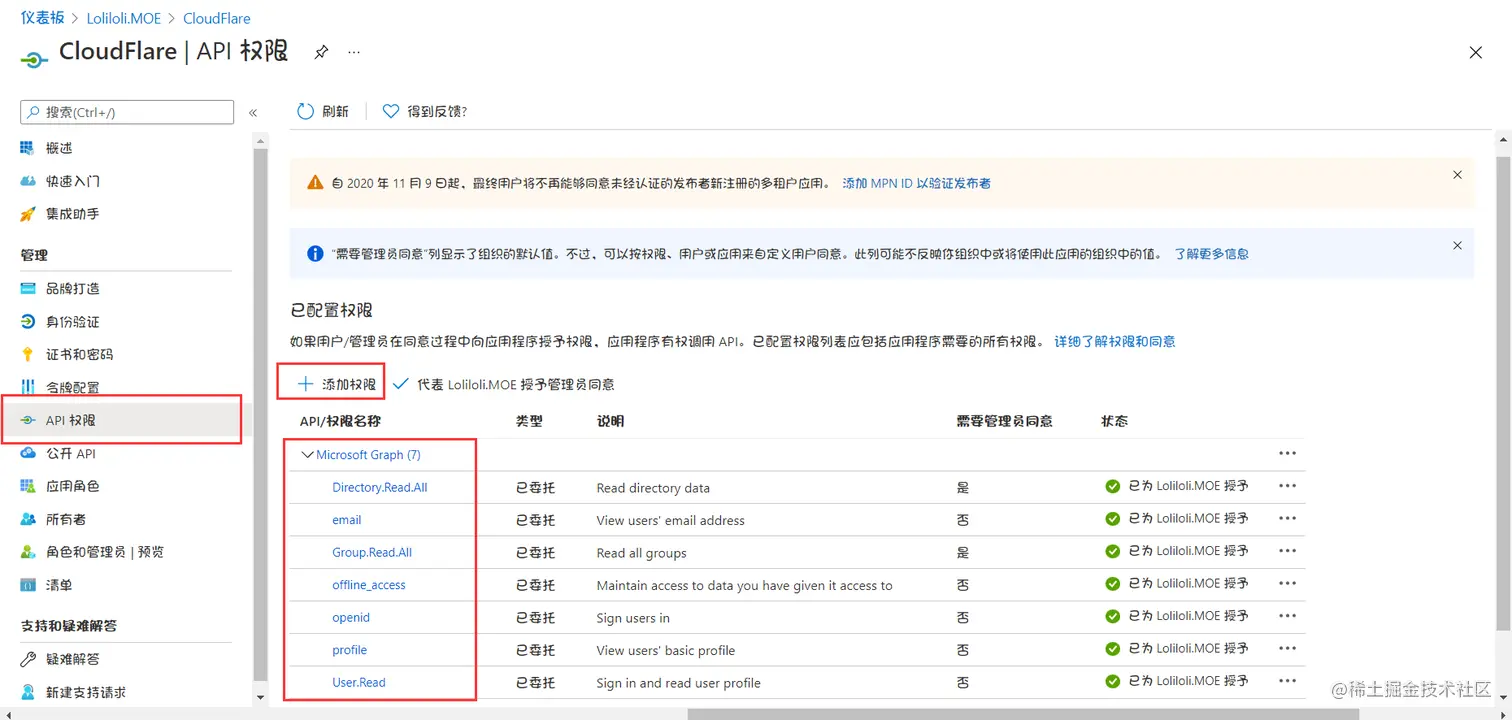The image size is (1512, 720).
Task: Open ellipsis menu for Microsoft Graph row
Action: click(x=1288, y=454)
